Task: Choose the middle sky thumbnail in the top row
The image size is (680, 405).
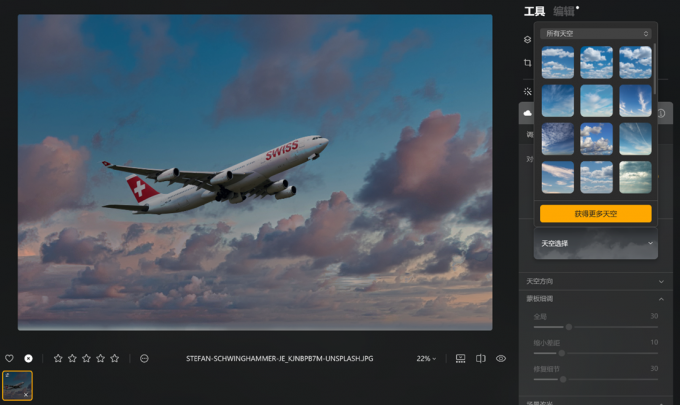Action: pyautogui.click(x=596, y=62)
